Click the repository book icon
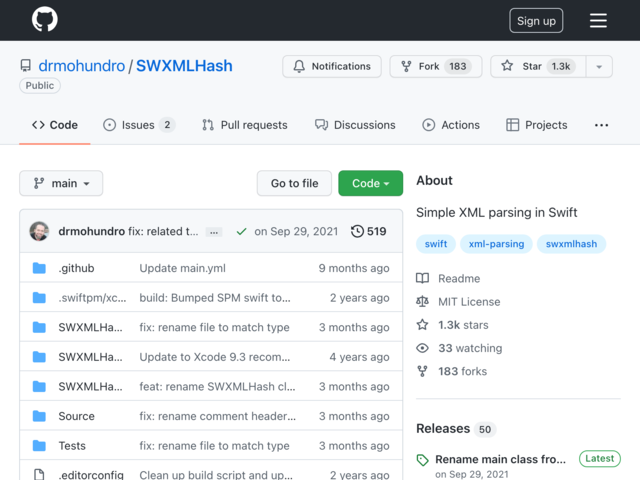Viewport: 640px width, 480px height. pos(25,66)
